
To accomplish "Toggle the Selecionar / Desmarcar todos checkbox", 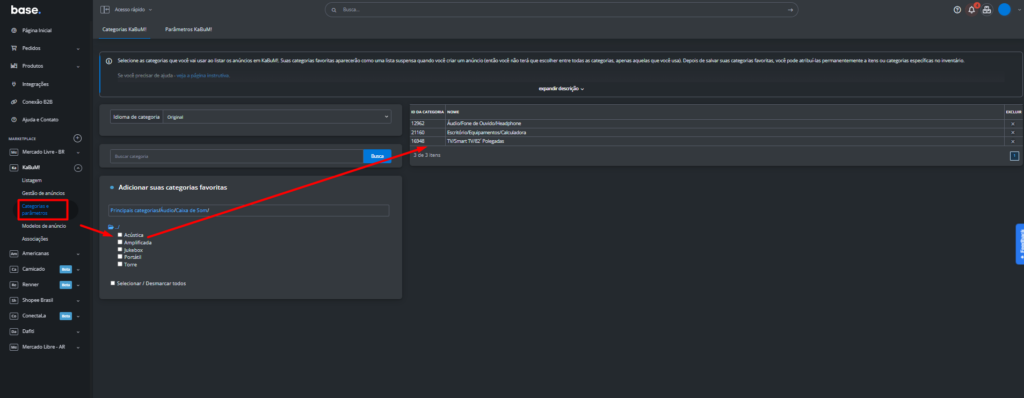I will pos(113,283).
